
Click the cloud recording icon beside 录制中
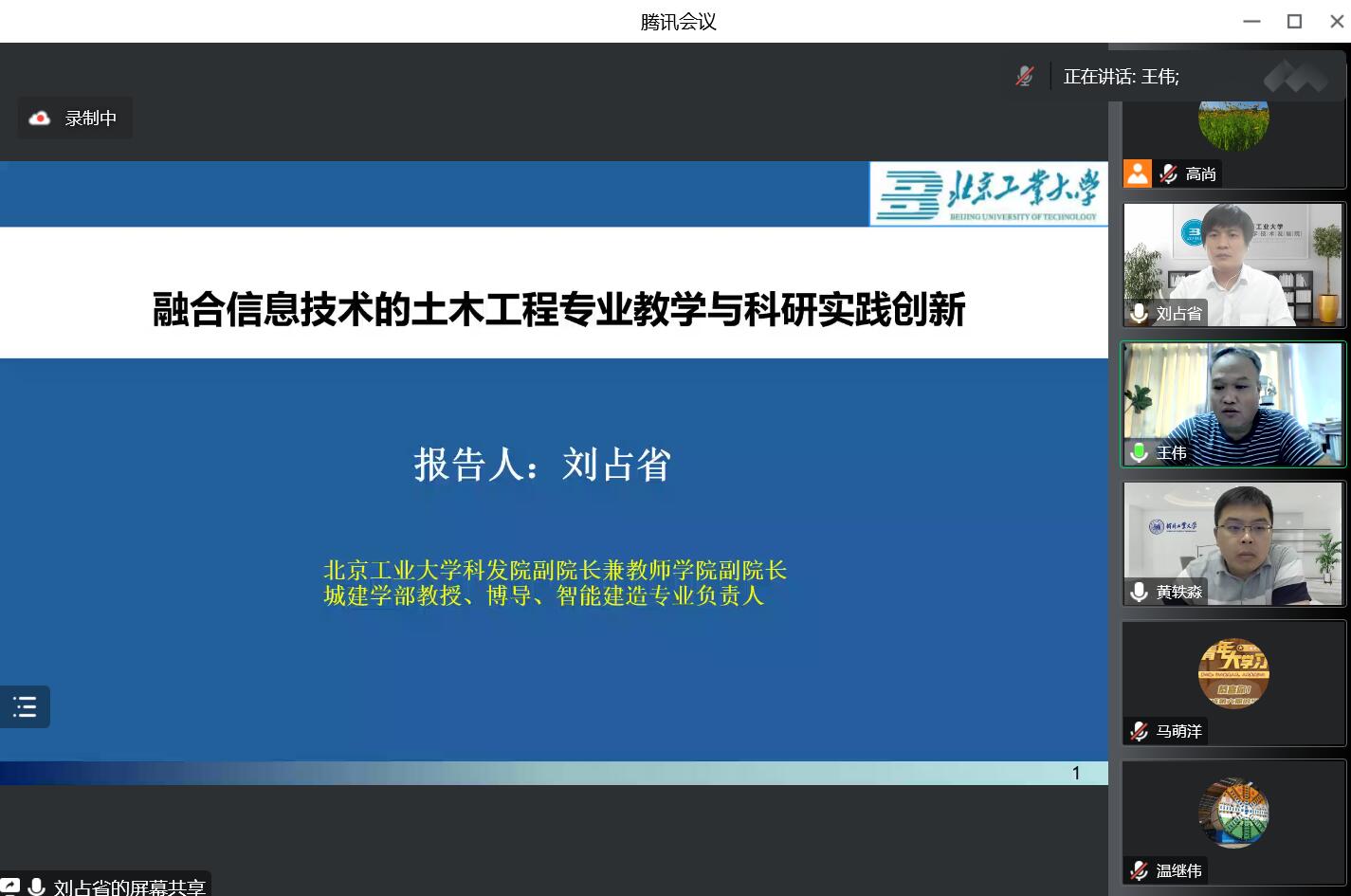(40, 119)
